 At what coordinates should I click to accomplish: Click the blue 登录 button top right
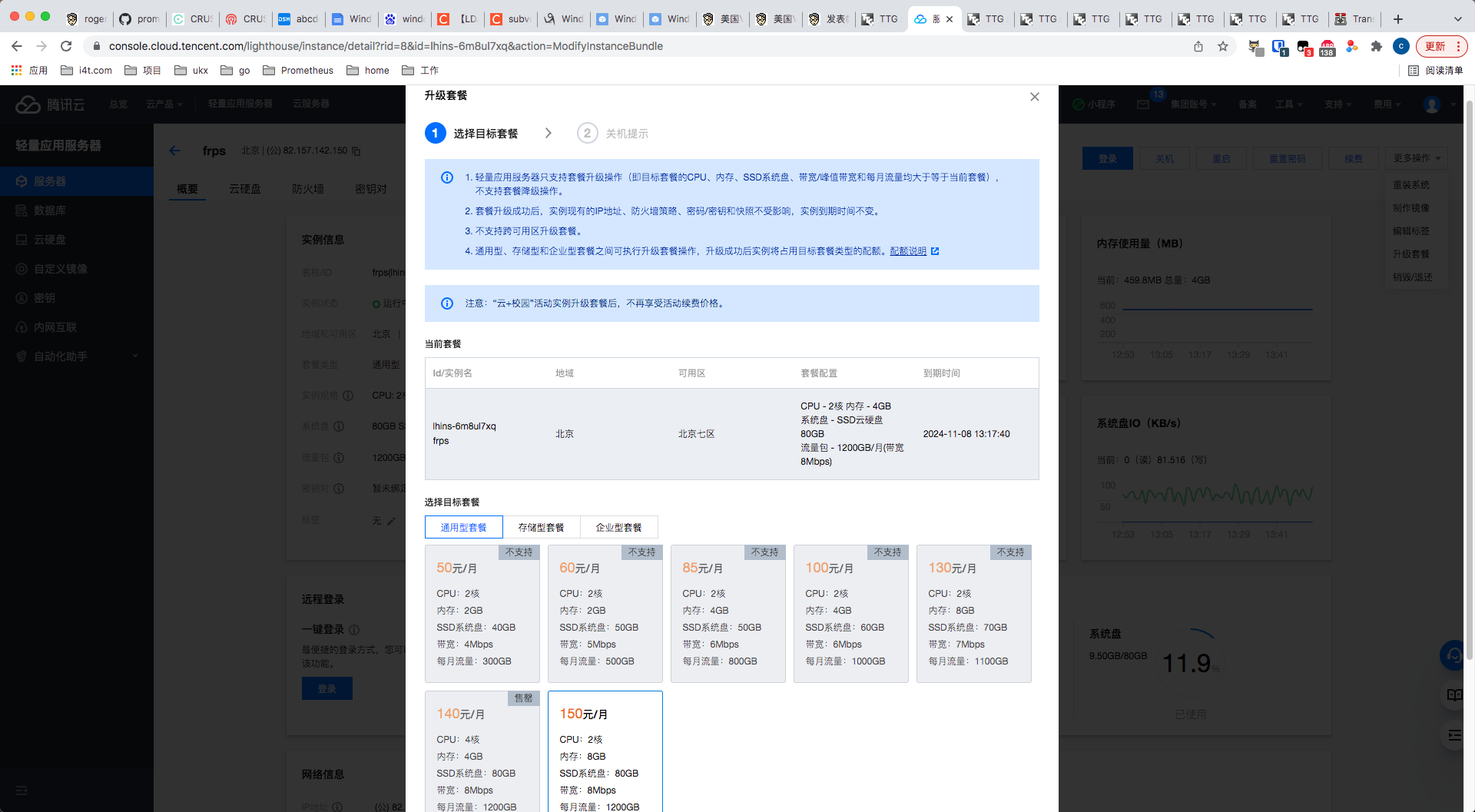pyautogui.click(x=1107, y=158)
